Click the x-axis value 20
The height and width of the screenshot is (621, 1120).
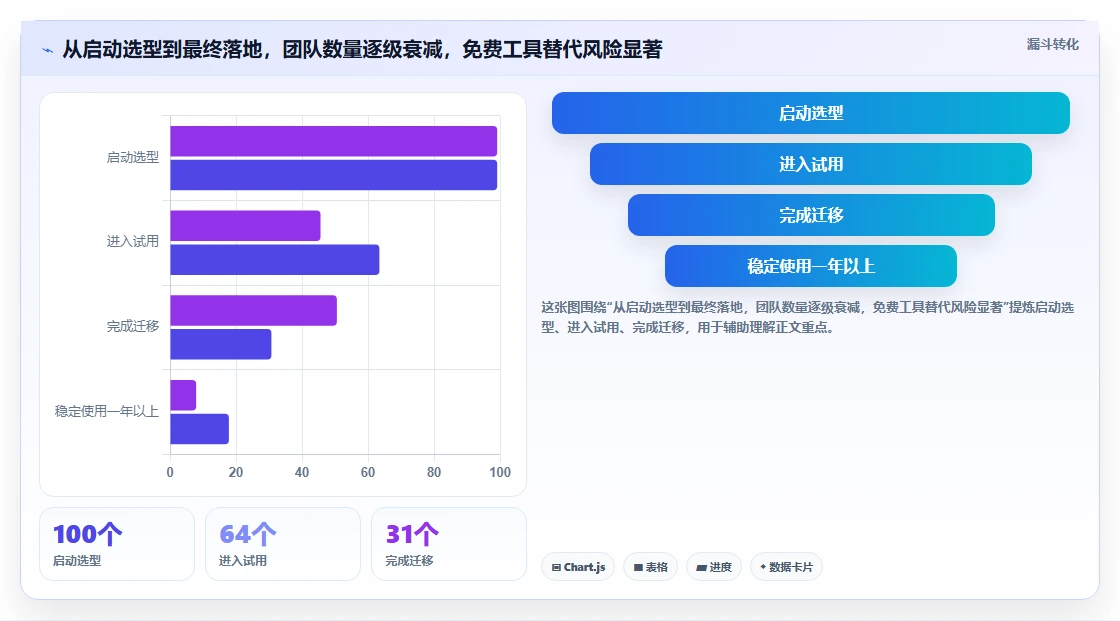pyautogui.click(x=236, y=472)
